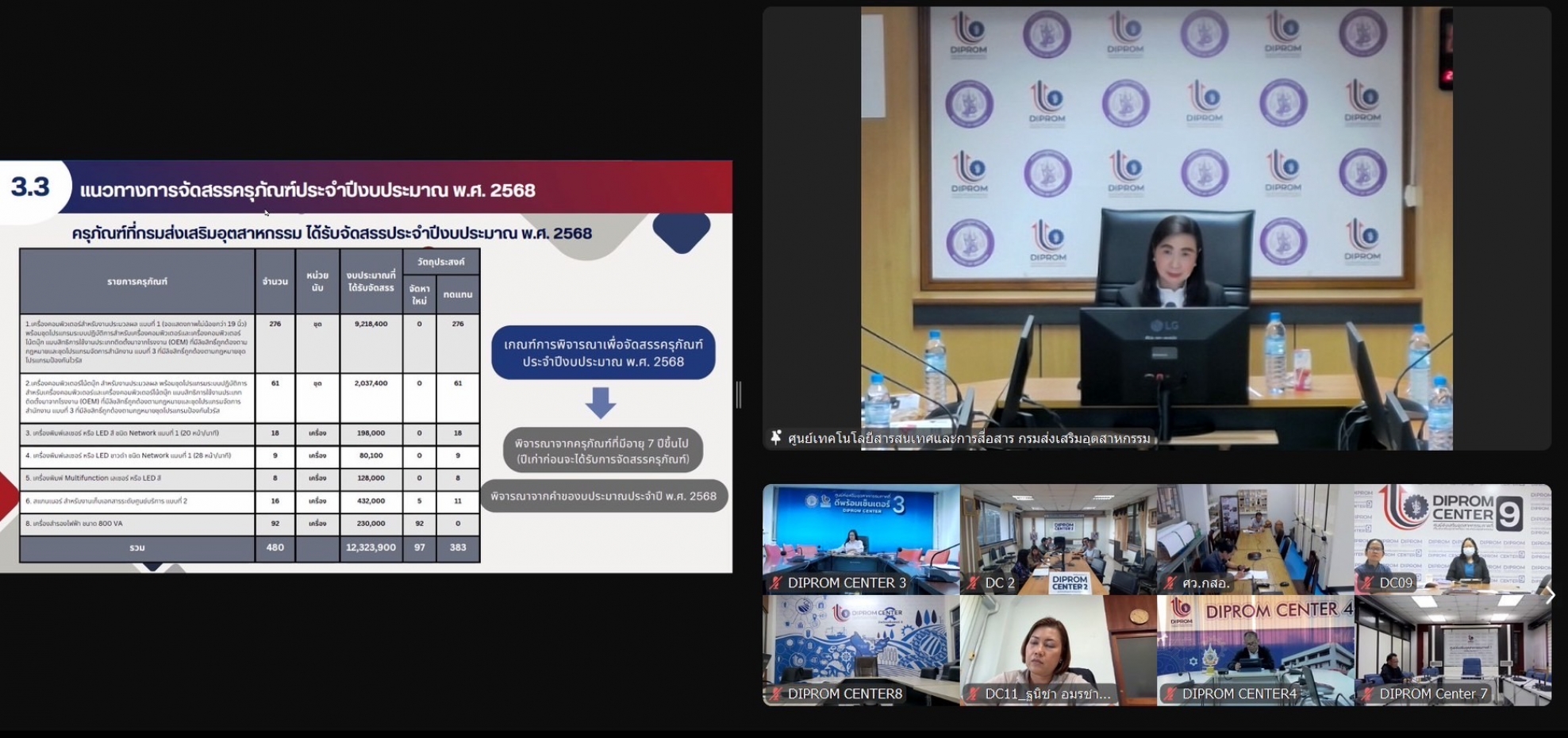This screenshot has width=1568, height=738.
Task: Select the DIPROM CENTER 3 video tile
Action: pyautogui.click(x=861, y=540)
